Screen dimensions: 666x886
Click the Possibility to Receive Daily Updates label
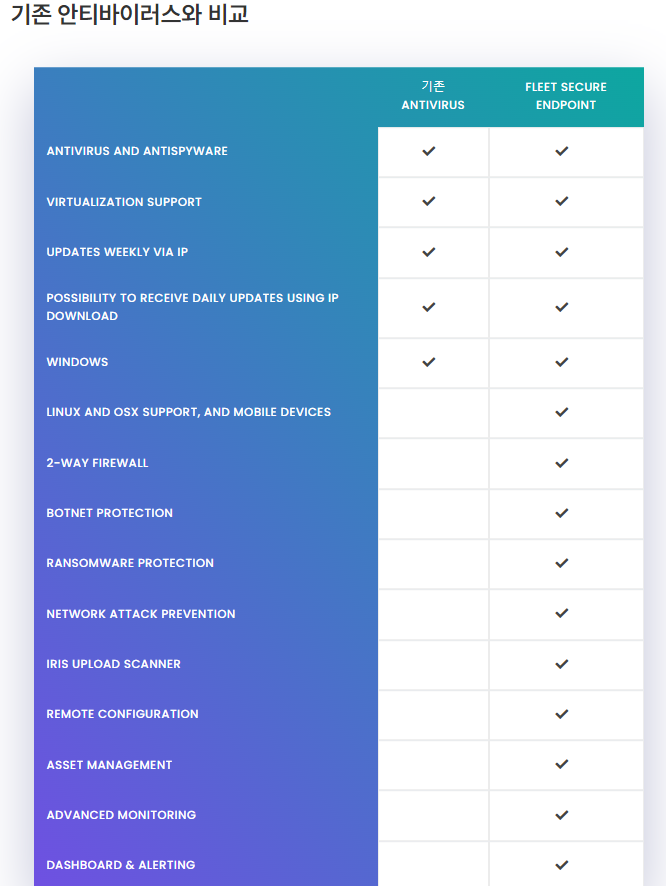click(192, 307)
